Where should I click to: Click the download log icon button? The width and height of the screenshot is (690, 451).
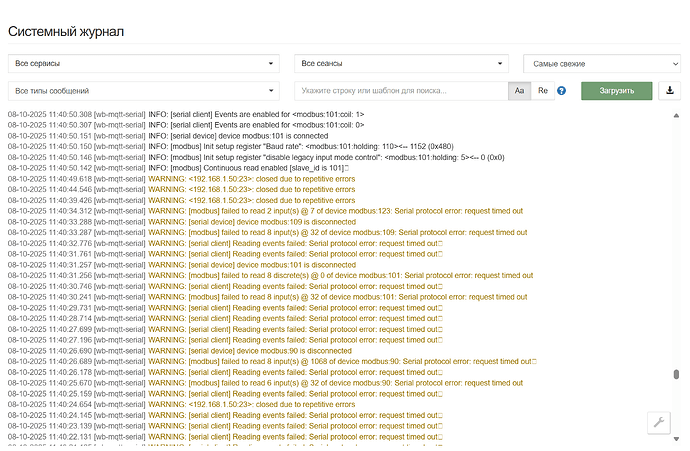click(x=670, y=91)
